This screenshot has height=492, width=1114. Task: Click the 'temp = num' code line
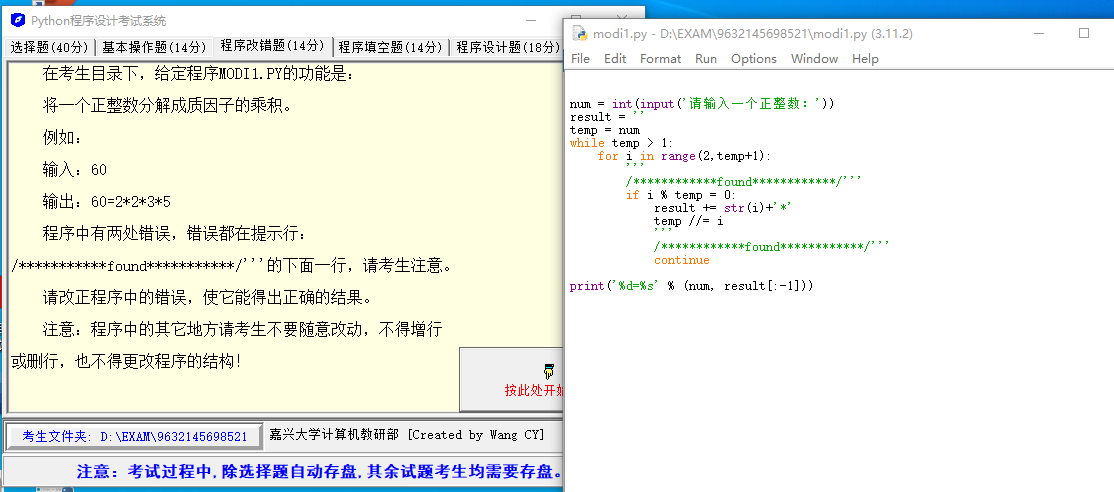[605, 131]
